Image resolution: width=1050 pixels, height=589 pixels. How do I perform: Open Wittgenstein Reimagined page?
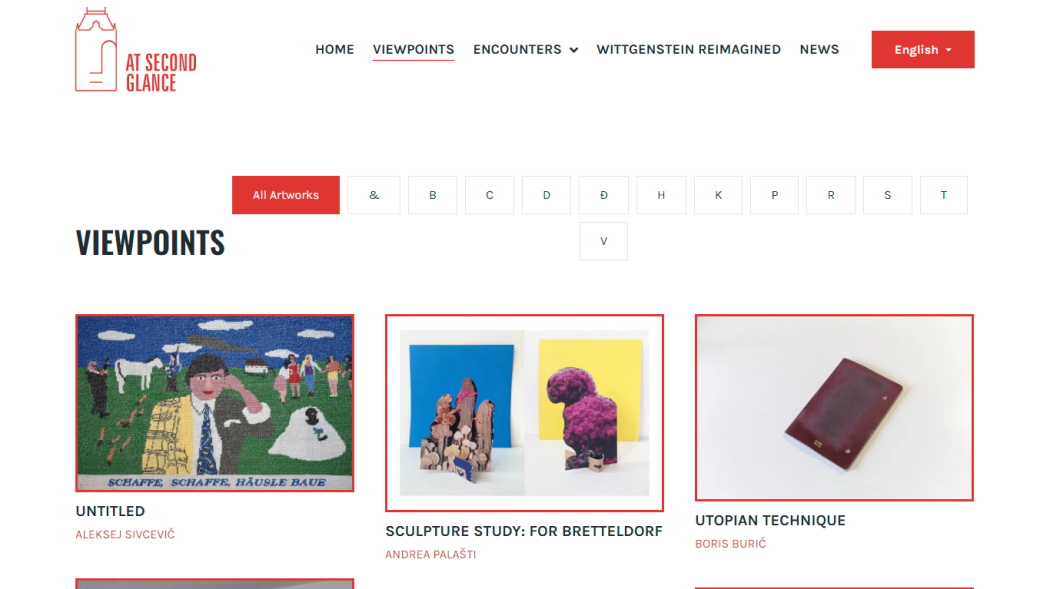click(x=688, y=50)
